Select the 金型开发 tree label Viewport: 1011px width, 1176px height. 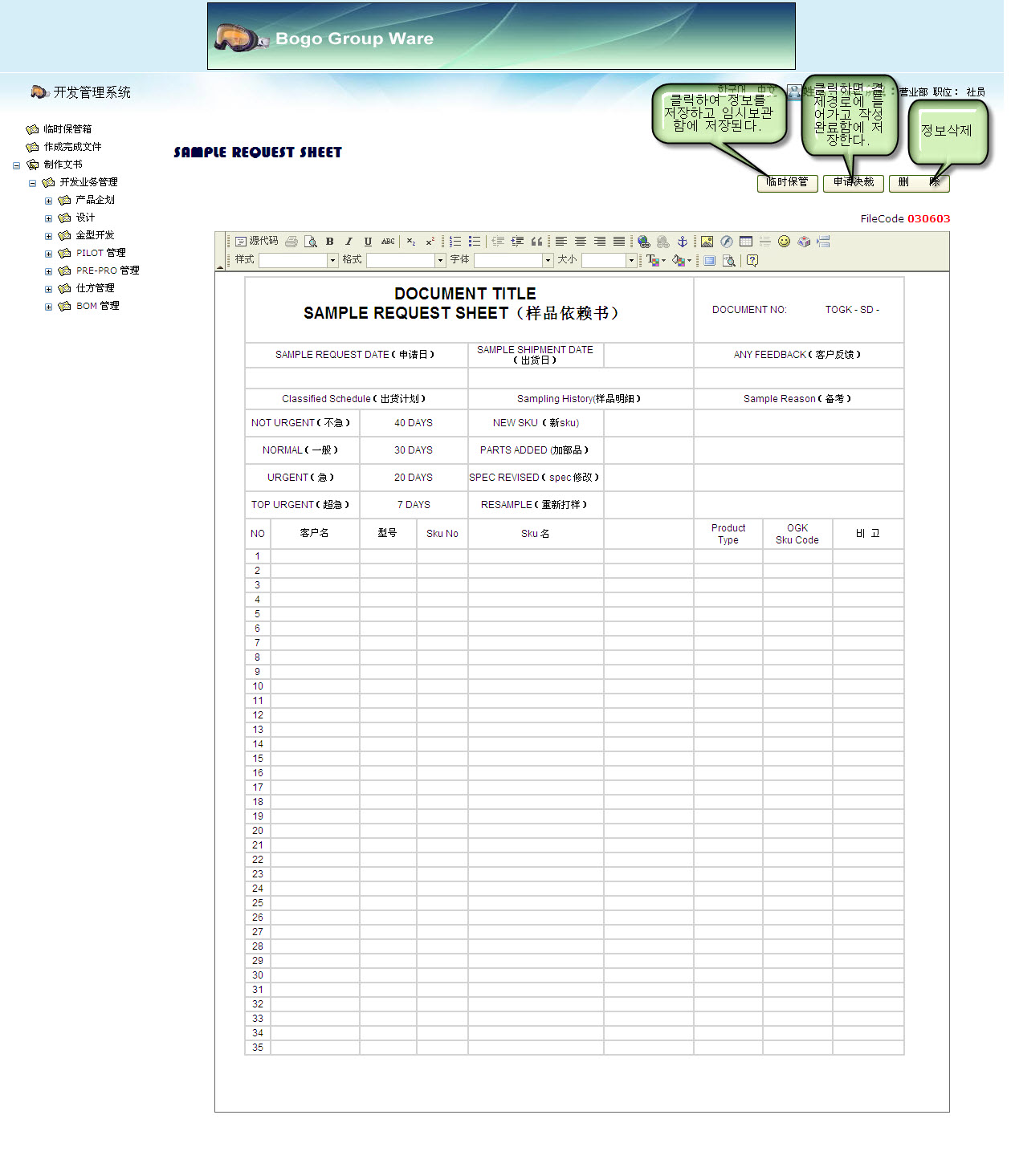[95, 235]
